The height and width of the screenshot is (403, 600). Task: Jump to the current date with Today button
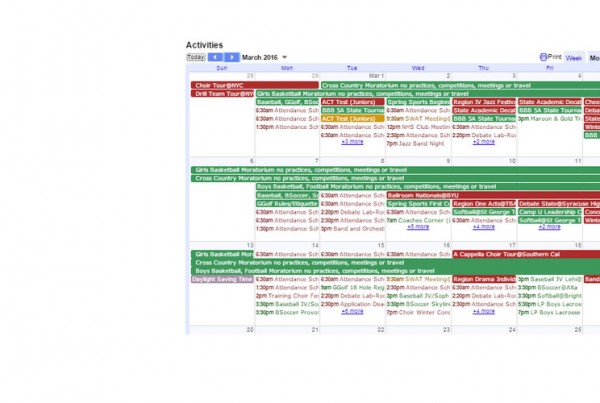pos(196,57)
